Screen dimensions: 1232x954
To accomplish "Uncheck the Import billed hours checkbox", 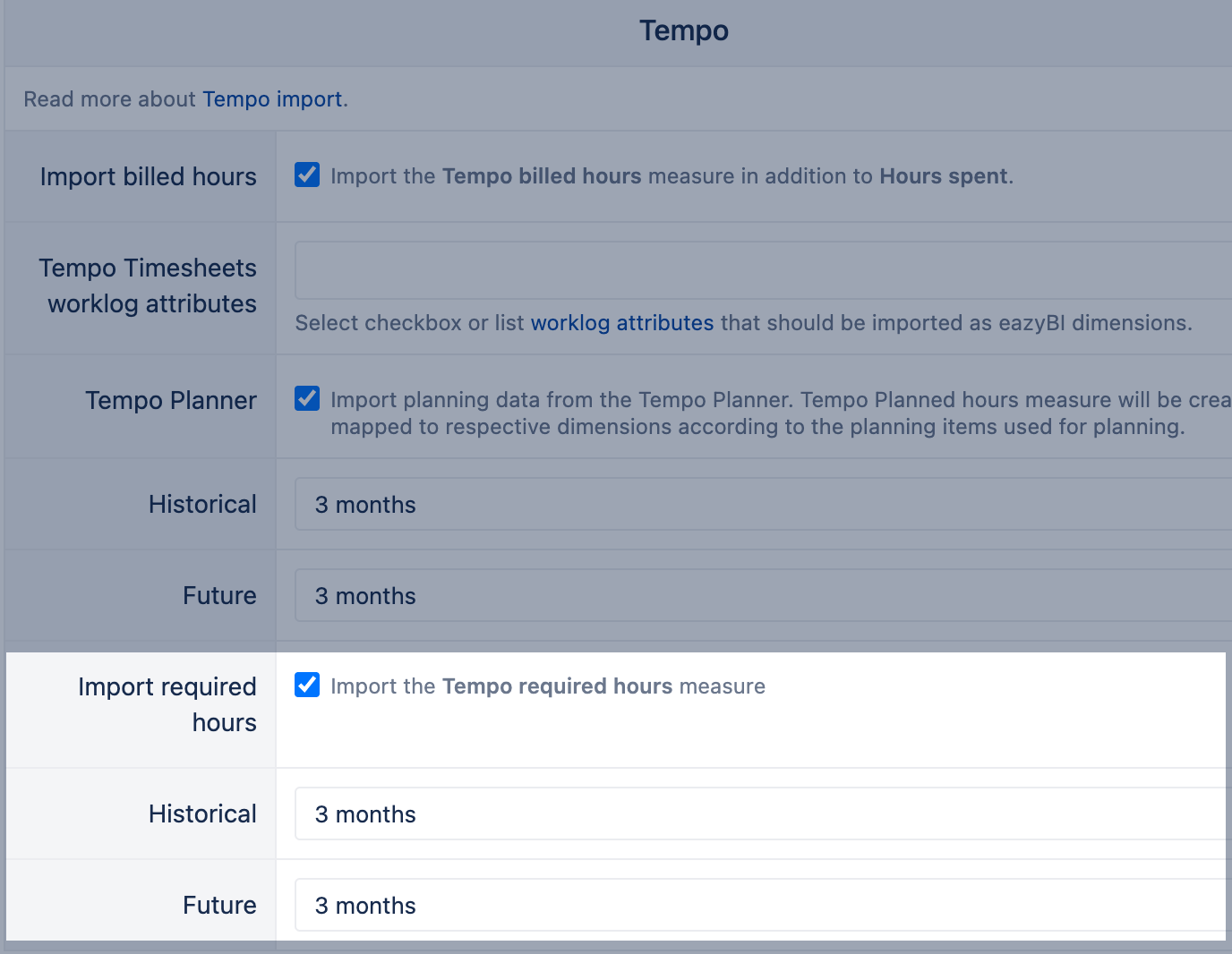I will [307, 175].
